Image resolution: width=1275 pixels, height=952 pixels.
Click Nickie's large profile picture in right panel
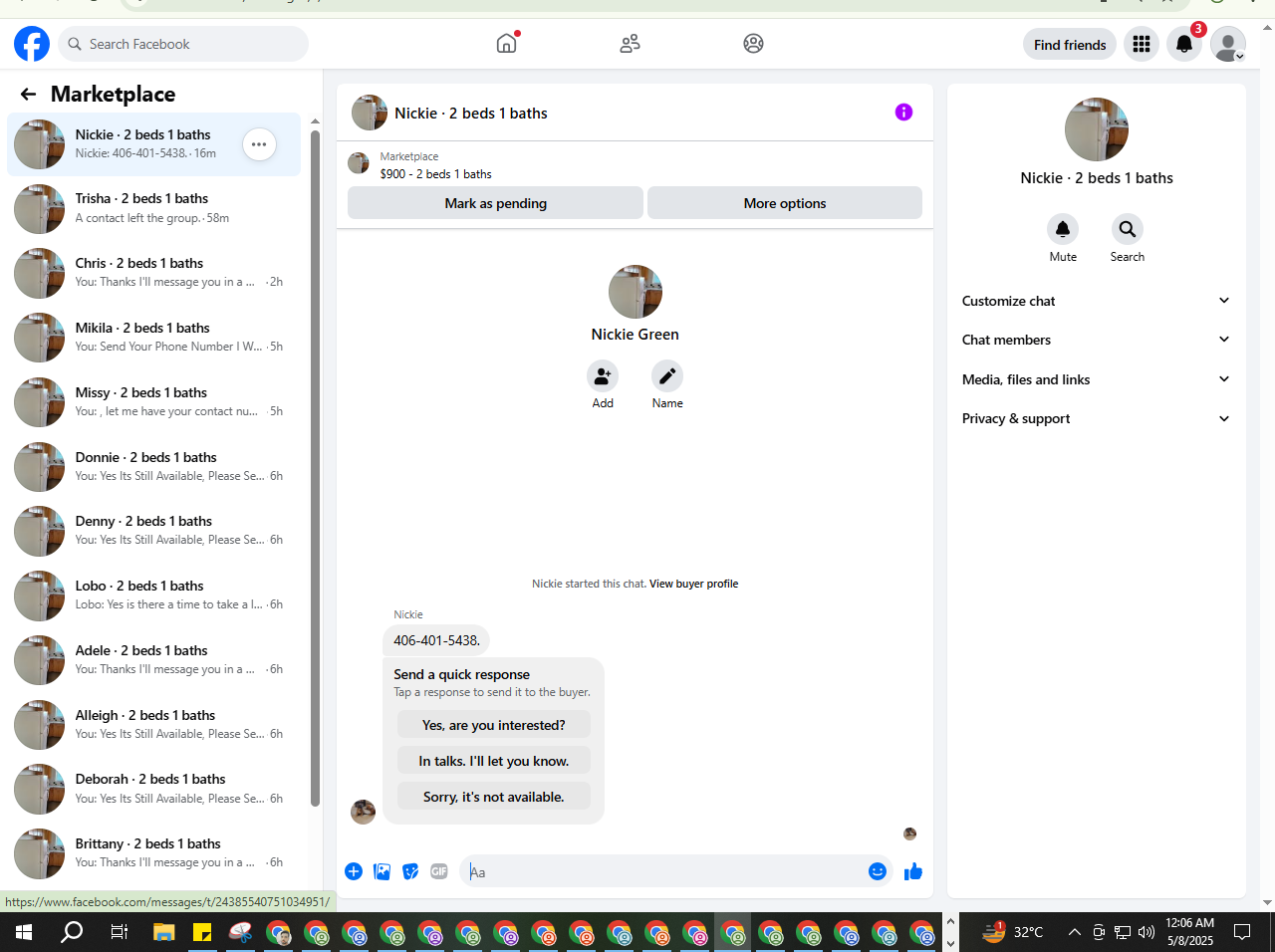pyautogui.click(x=1097, y=129)
